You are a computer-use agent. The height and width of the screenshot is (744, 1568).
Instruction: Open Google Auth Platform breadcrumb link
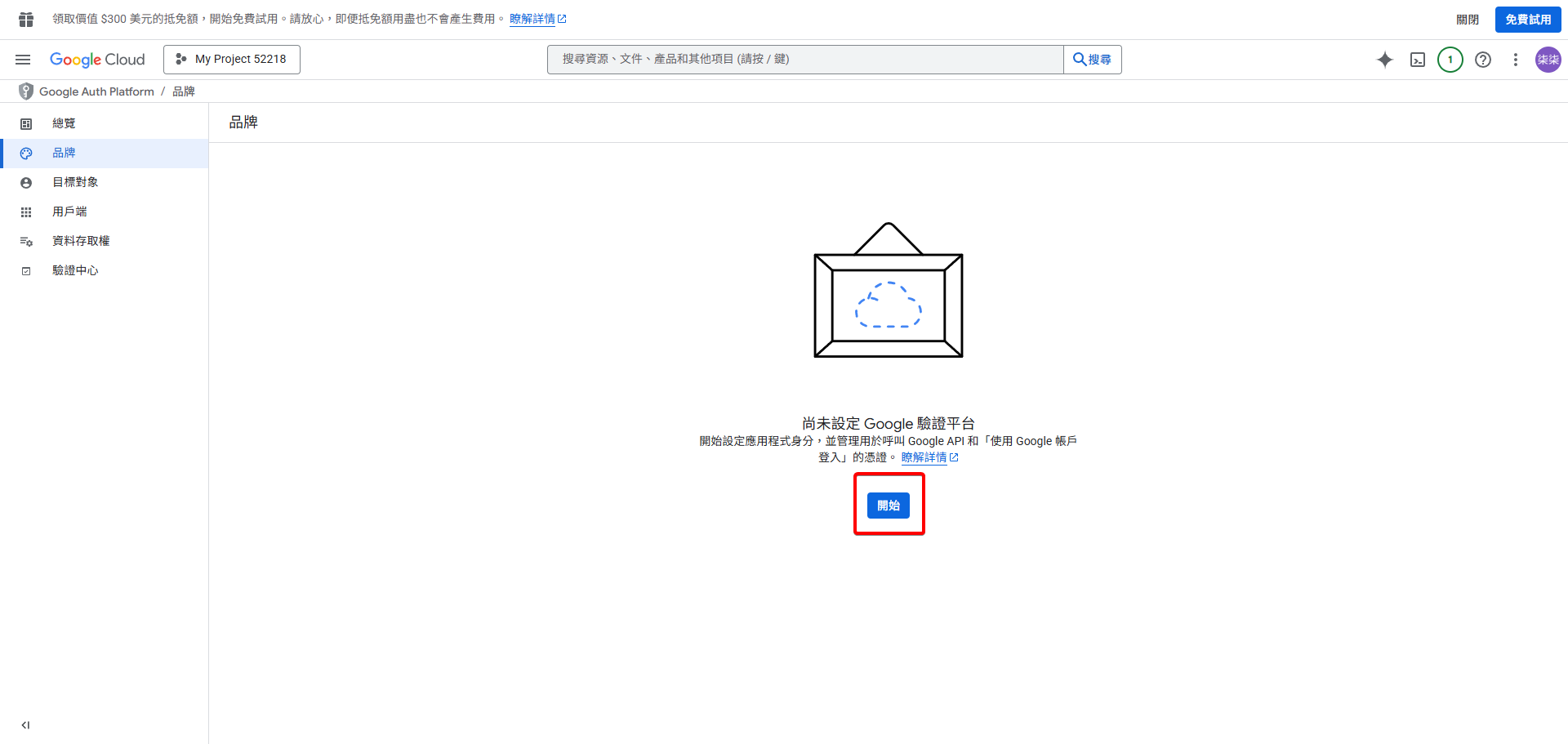96,91
